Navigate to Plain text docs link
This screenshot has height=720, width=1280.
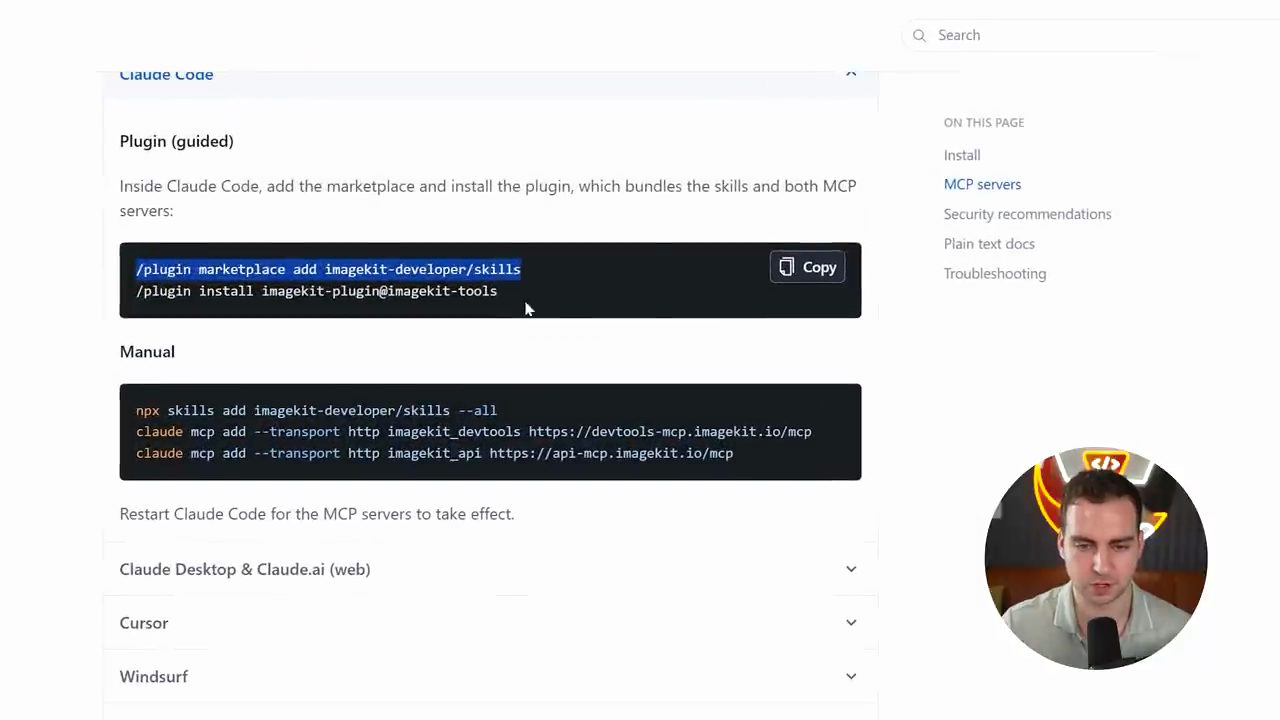pyautogui.click(x=989, y=244)
